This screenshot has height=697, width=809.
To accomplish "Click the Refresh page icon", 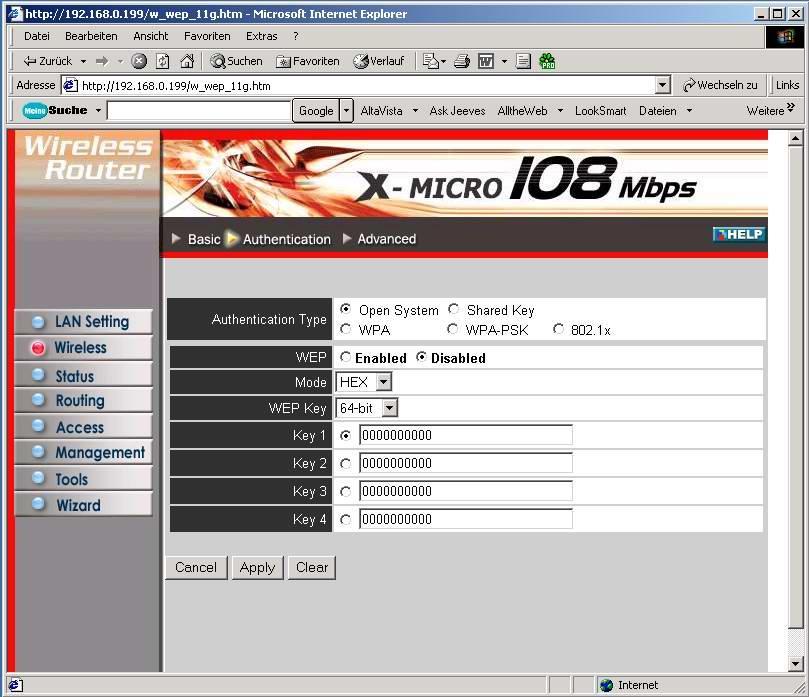I will [x=163, y=61].
